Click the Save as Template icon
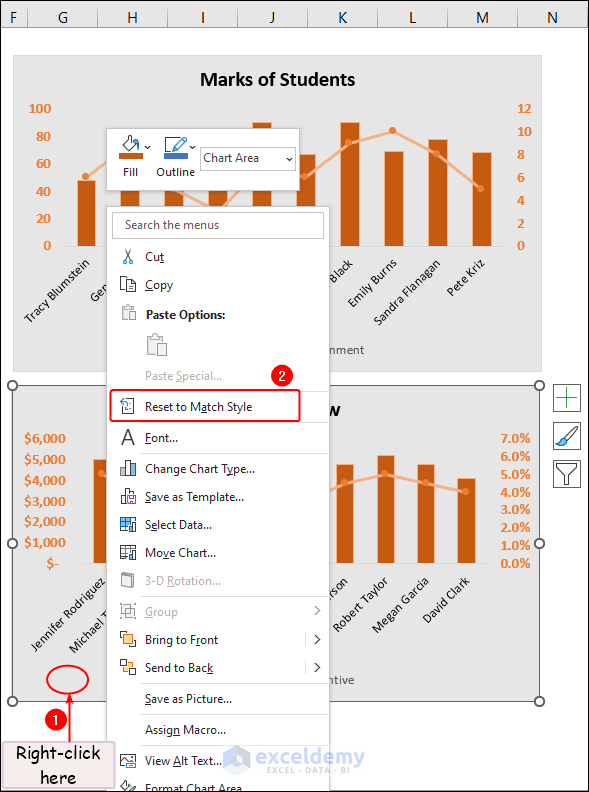 128,497
